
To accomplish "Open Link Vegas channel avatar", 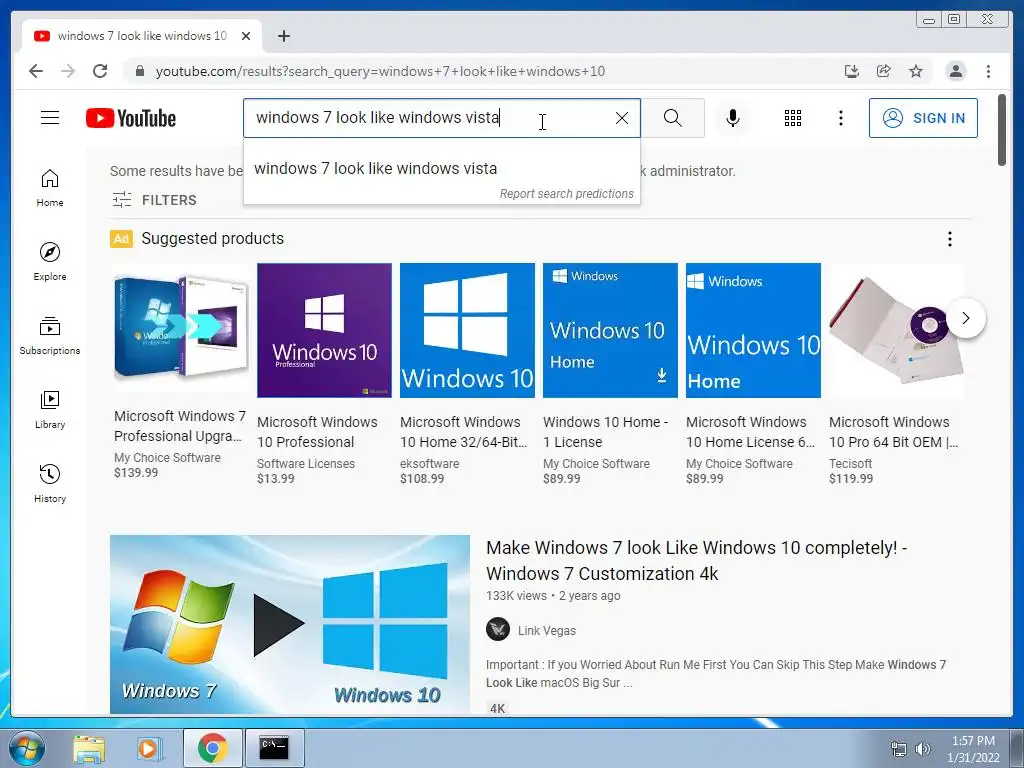I will 498,630.
